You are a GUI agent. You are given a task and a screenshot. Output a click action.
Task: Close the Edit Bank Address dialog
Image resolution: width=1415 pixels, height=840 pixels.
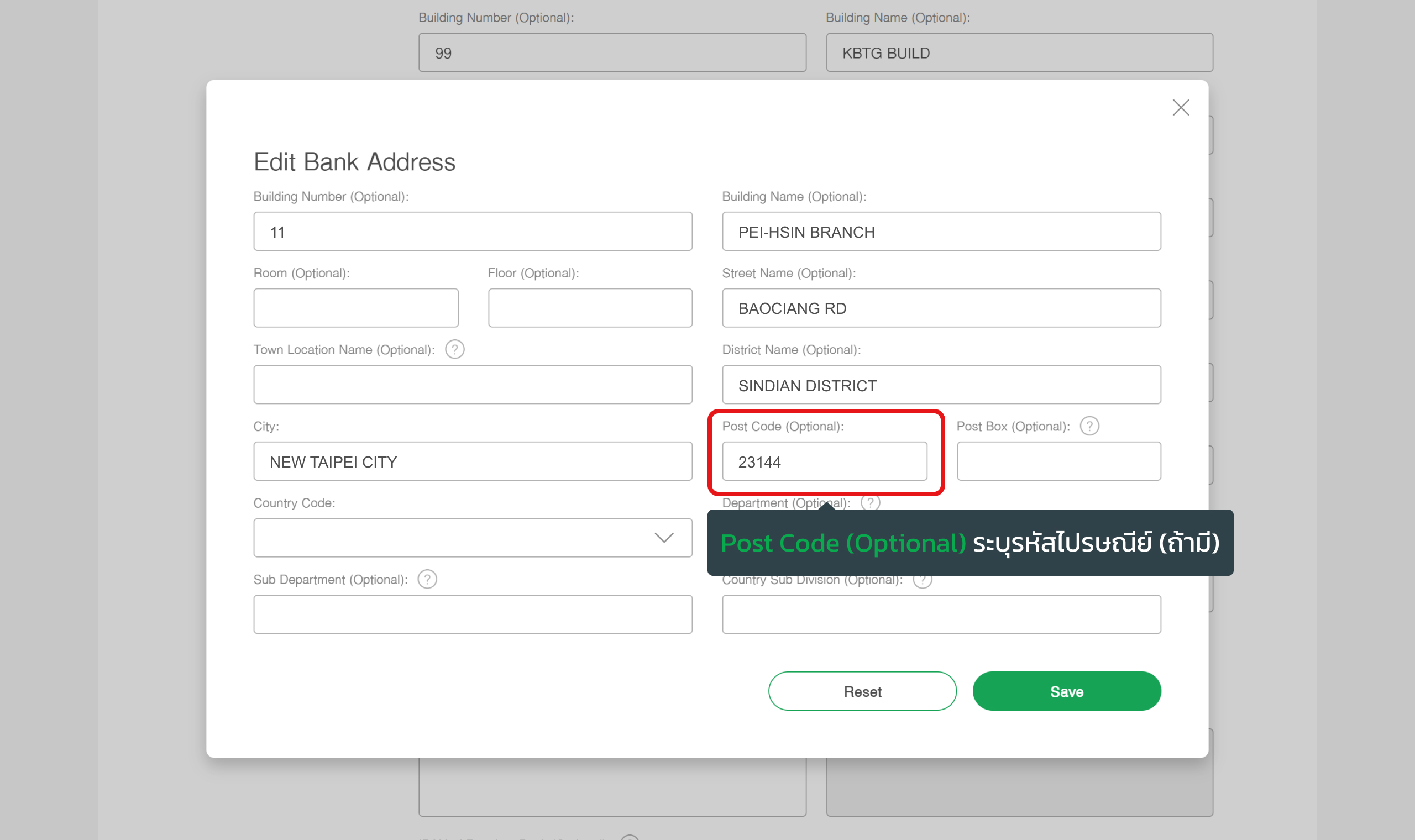1181,108
